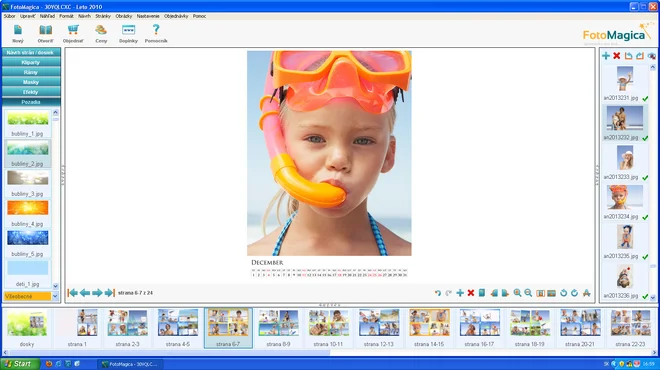Pick the bubliny_1.jpg green background
This screenshot has height=370, width=660.
27,119
